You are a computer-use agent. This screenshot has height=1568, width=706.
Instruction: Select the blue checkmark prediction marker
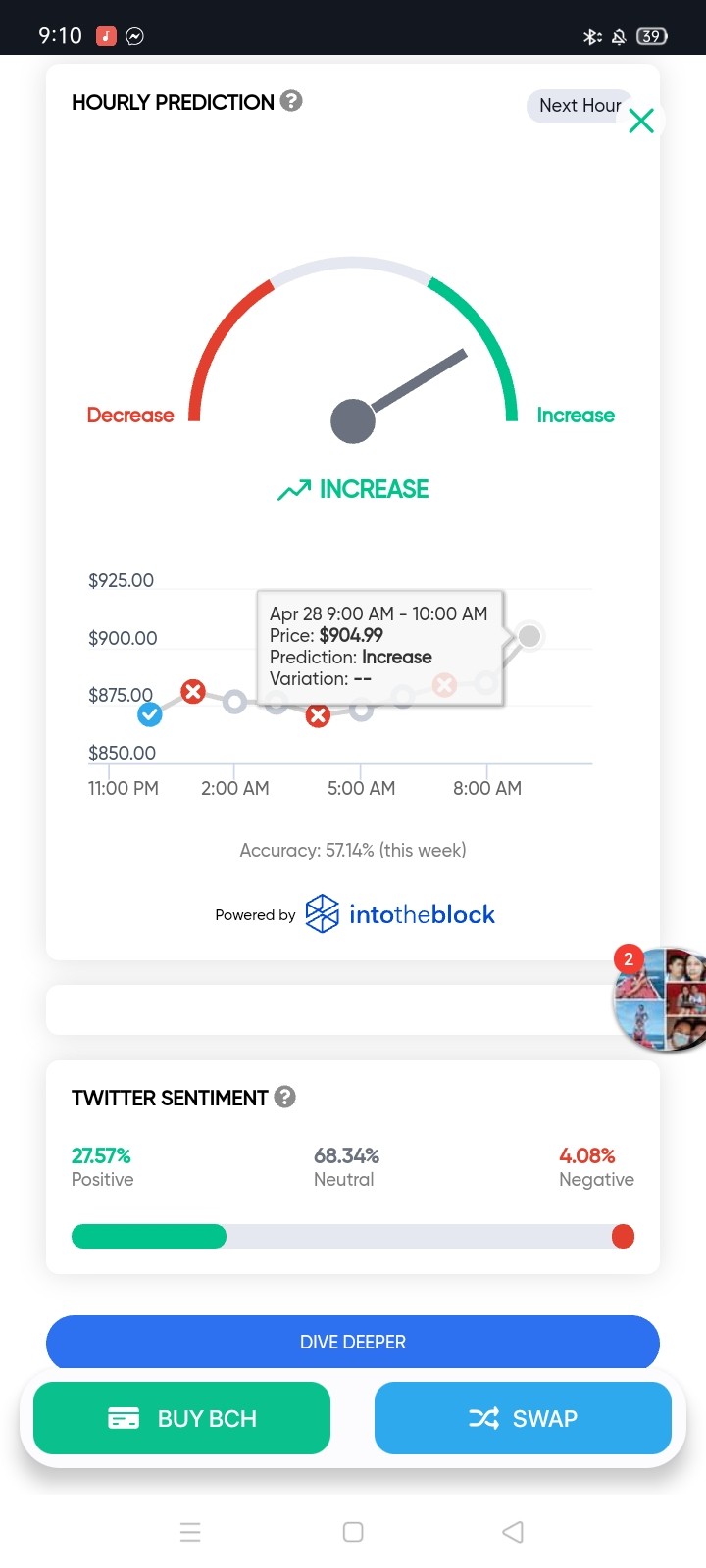tap(150, 714)
